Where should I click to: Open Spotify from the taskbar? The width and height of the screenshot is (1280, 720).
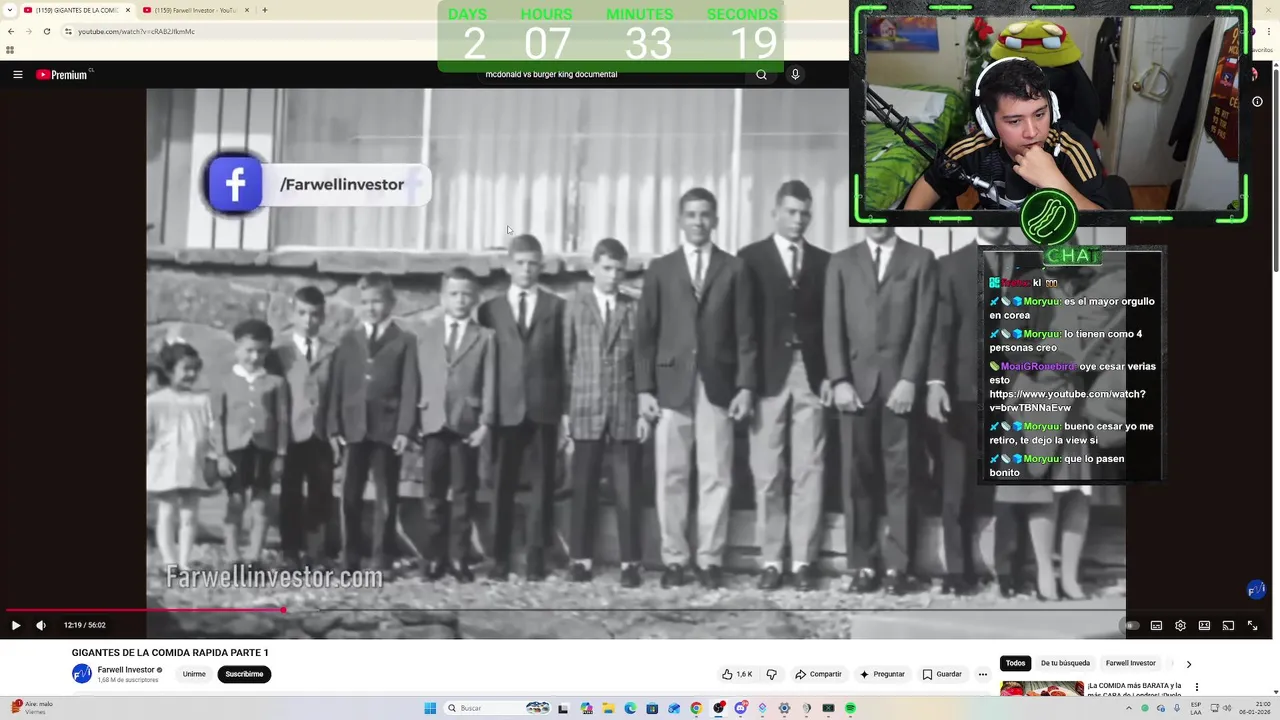850,708
